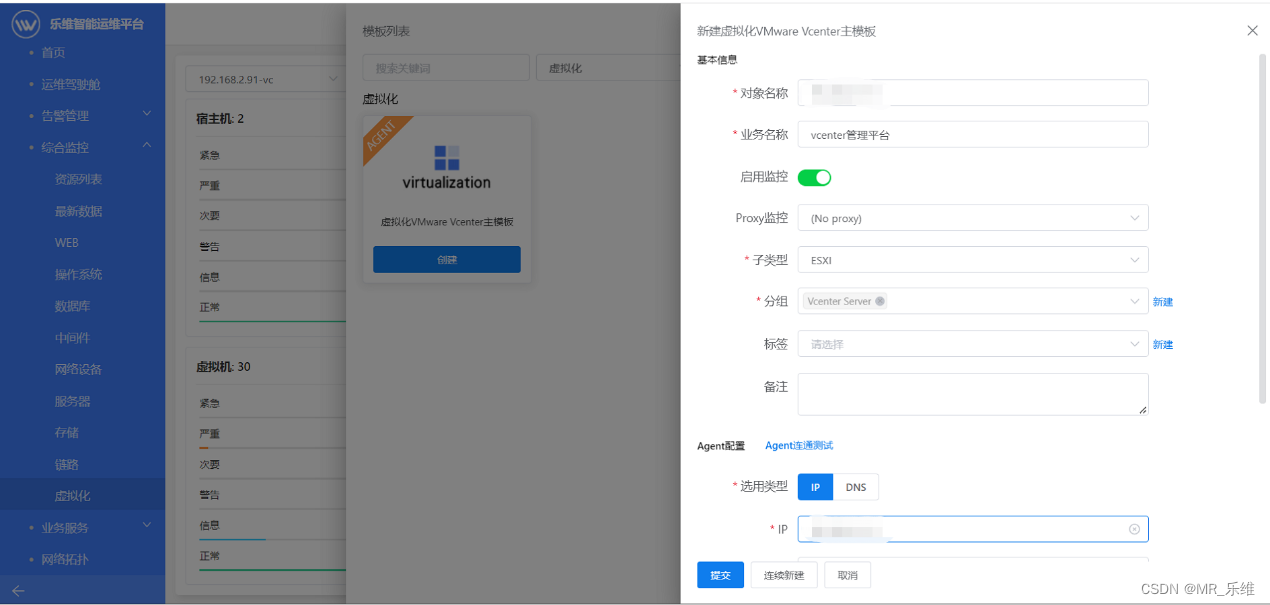Click the 取消 cancel button
This screenshot has height=605, width=1270.
[848, 575]
